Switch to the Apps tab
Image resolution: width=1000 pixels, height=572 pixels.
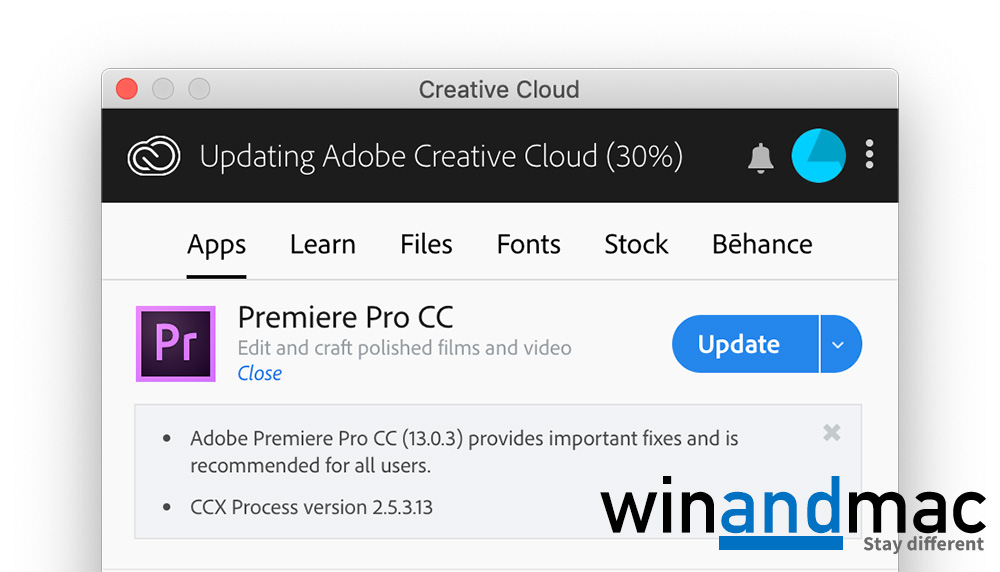coord(216,245)
